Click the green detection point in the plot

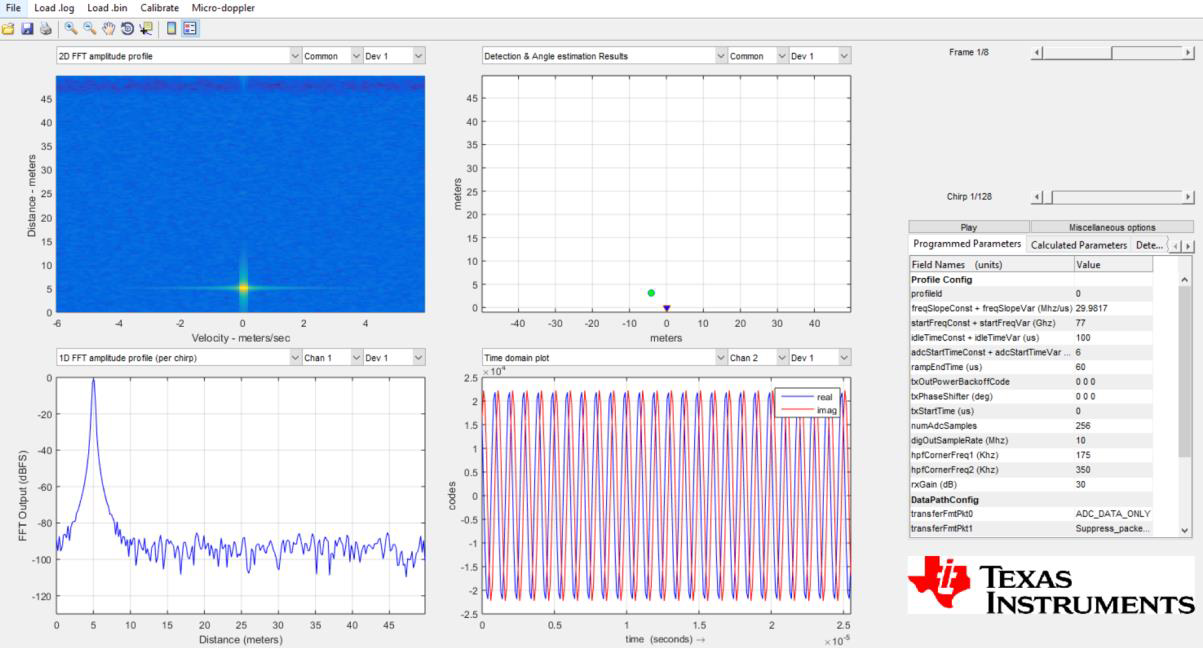coord(651,293)
